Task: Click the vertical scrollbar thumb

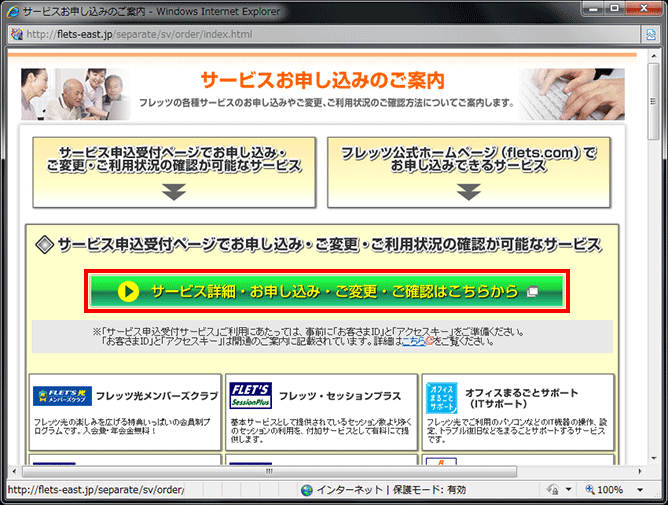Action: coord(654,101)
